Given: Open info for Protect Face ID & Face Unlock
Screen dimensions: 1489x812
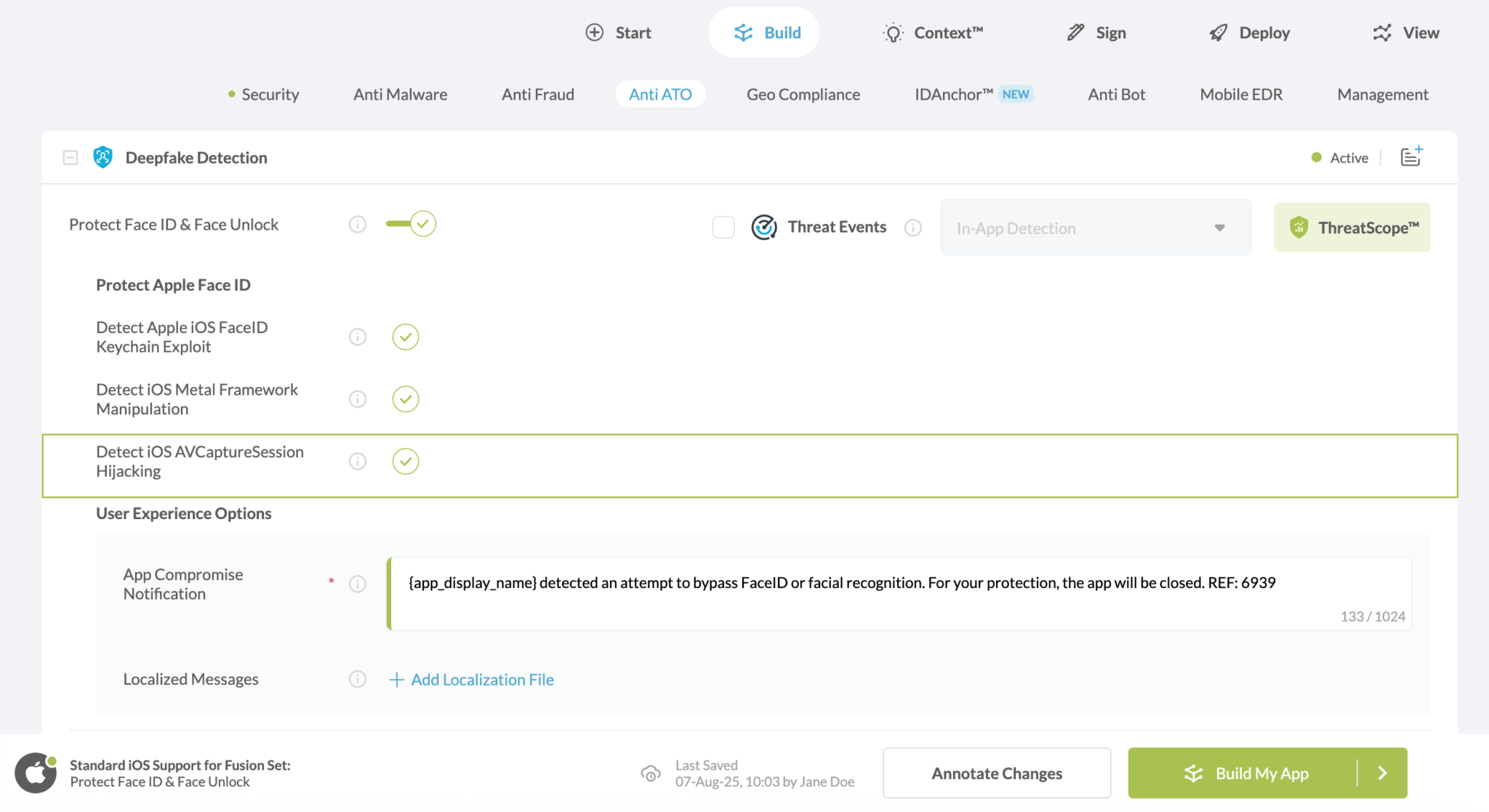Looking at the screenshot, I should click(357, 225).
